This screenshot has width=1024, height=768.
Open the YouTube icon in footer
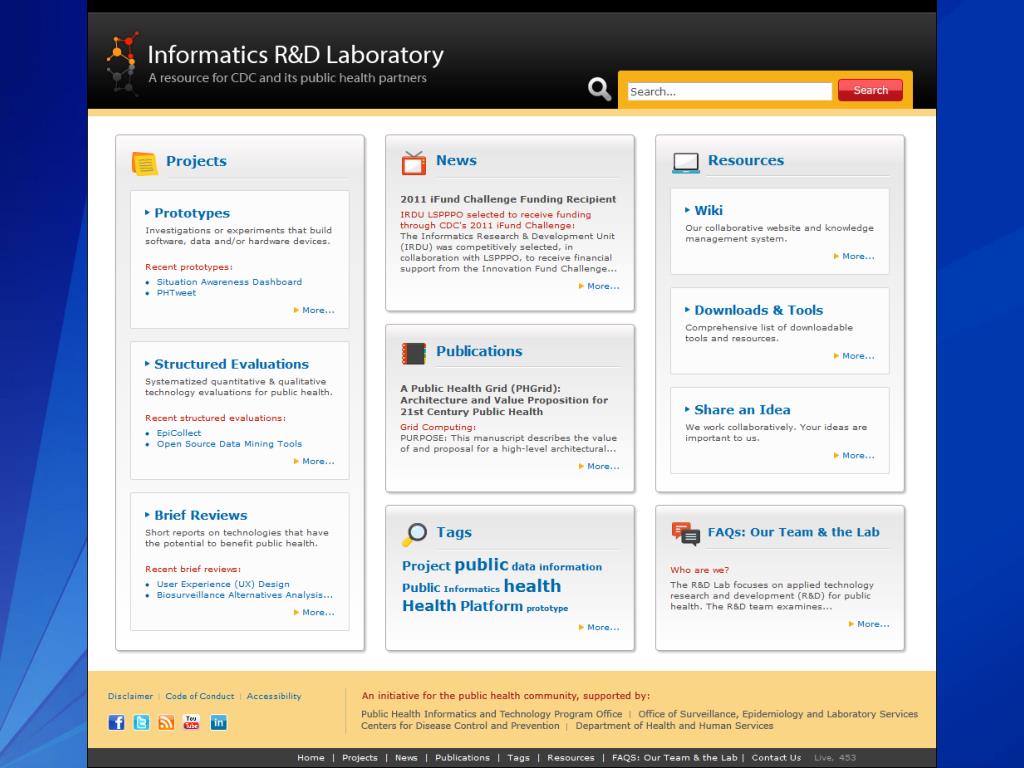[x=191, y=722]
